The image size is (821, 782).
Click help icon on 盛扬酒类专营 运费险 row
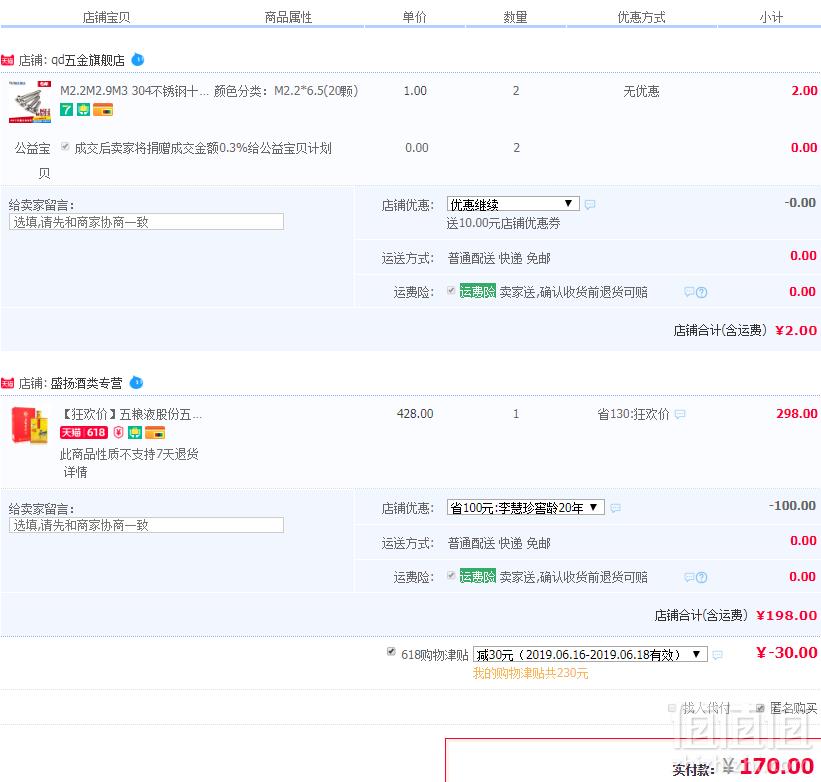pos(702,577)
